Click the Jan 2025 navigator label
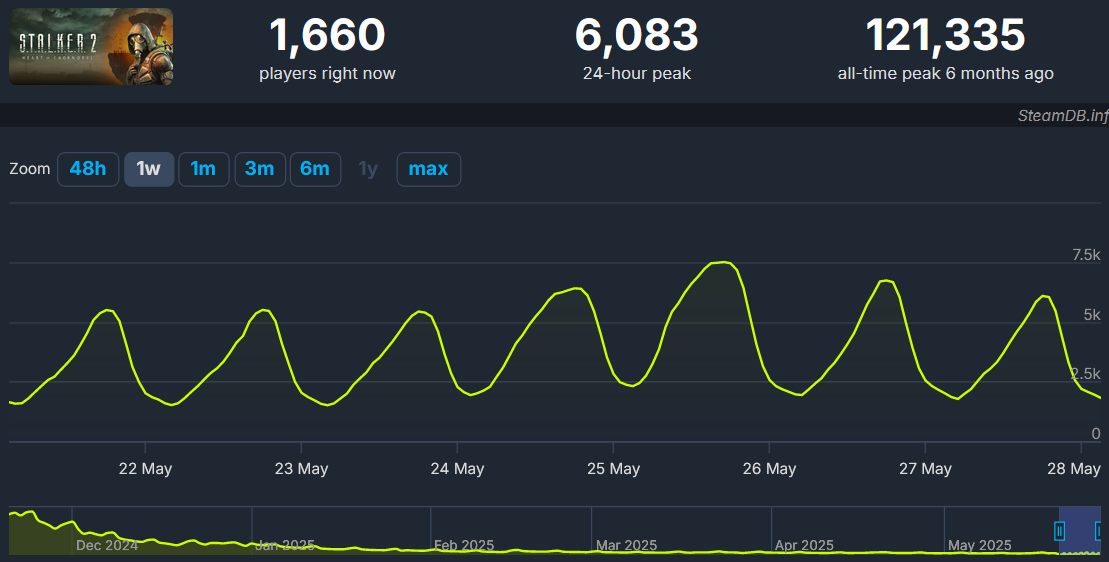Screen dimensions: 1109x562 (284, 546)
